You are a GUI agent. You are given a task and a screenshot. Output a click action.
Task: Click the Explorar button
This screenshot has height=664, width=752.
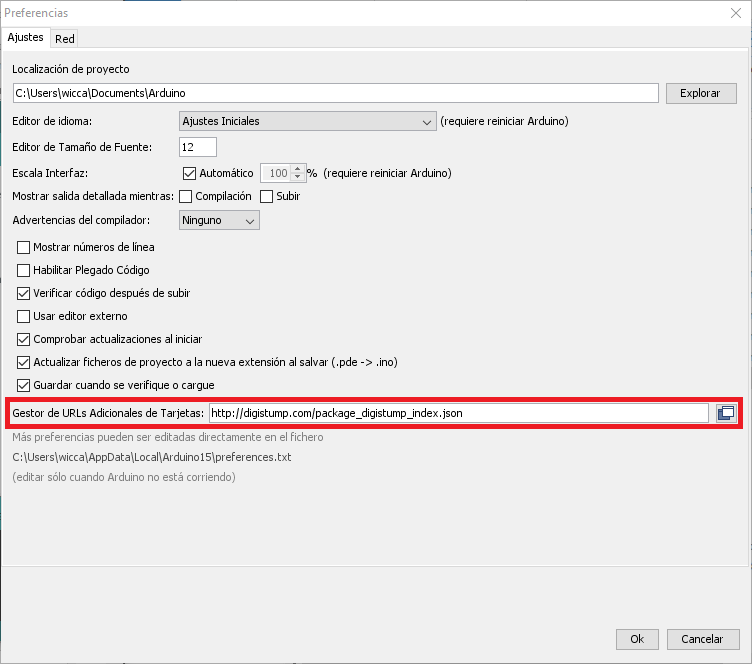pyautogui.click(x=700, y=93)
